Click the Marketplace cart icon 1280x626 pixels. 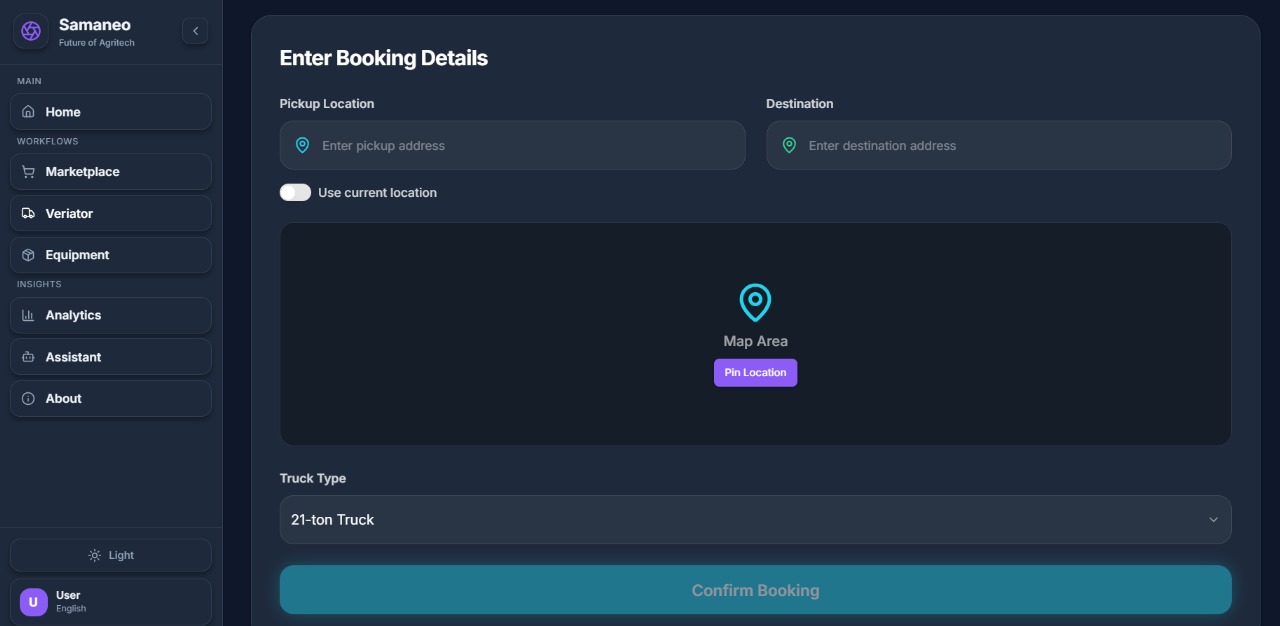28,172
